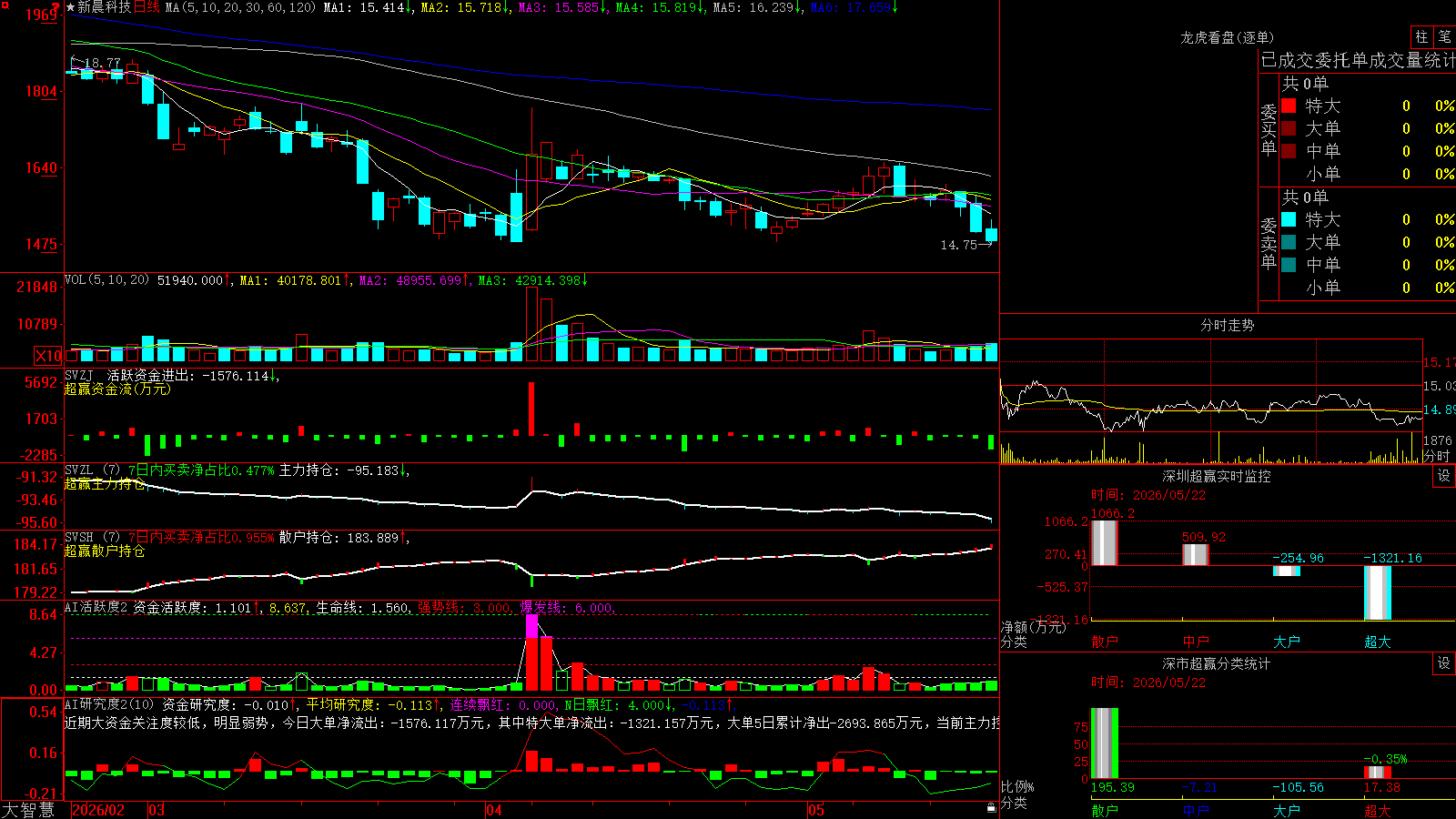Click the teal 大单 sell-order legend square
This screenshot has width=1456, height=819.
pyautogui.click(x=1289, y=242)
